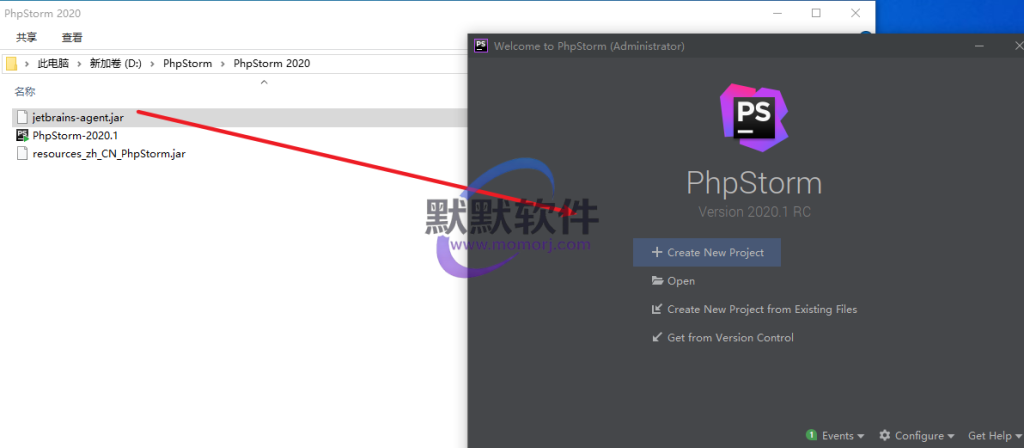The image size is (1024, 448).
Task: Create New Project in PhpStorm
Action: click(707, 252)
